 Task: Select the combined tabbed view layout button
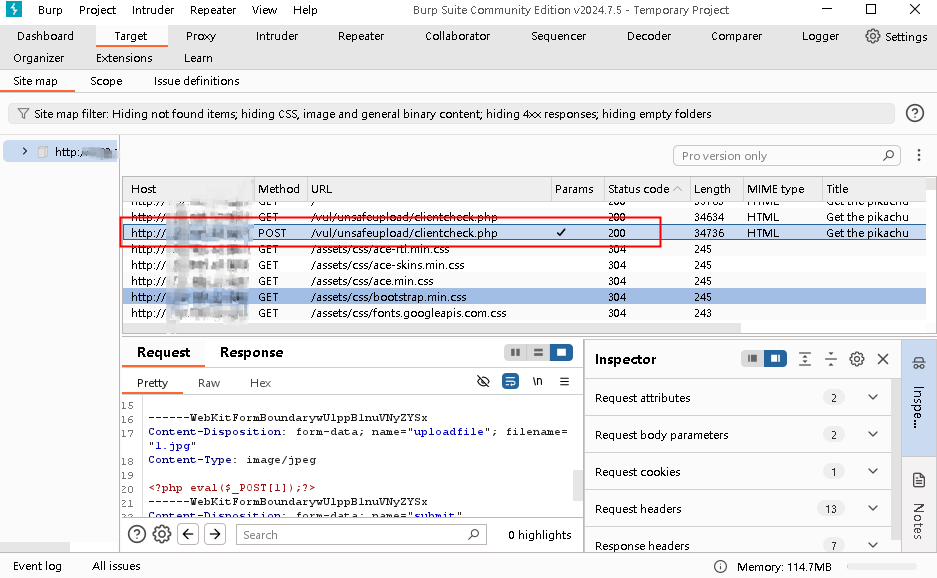(561, 353)
